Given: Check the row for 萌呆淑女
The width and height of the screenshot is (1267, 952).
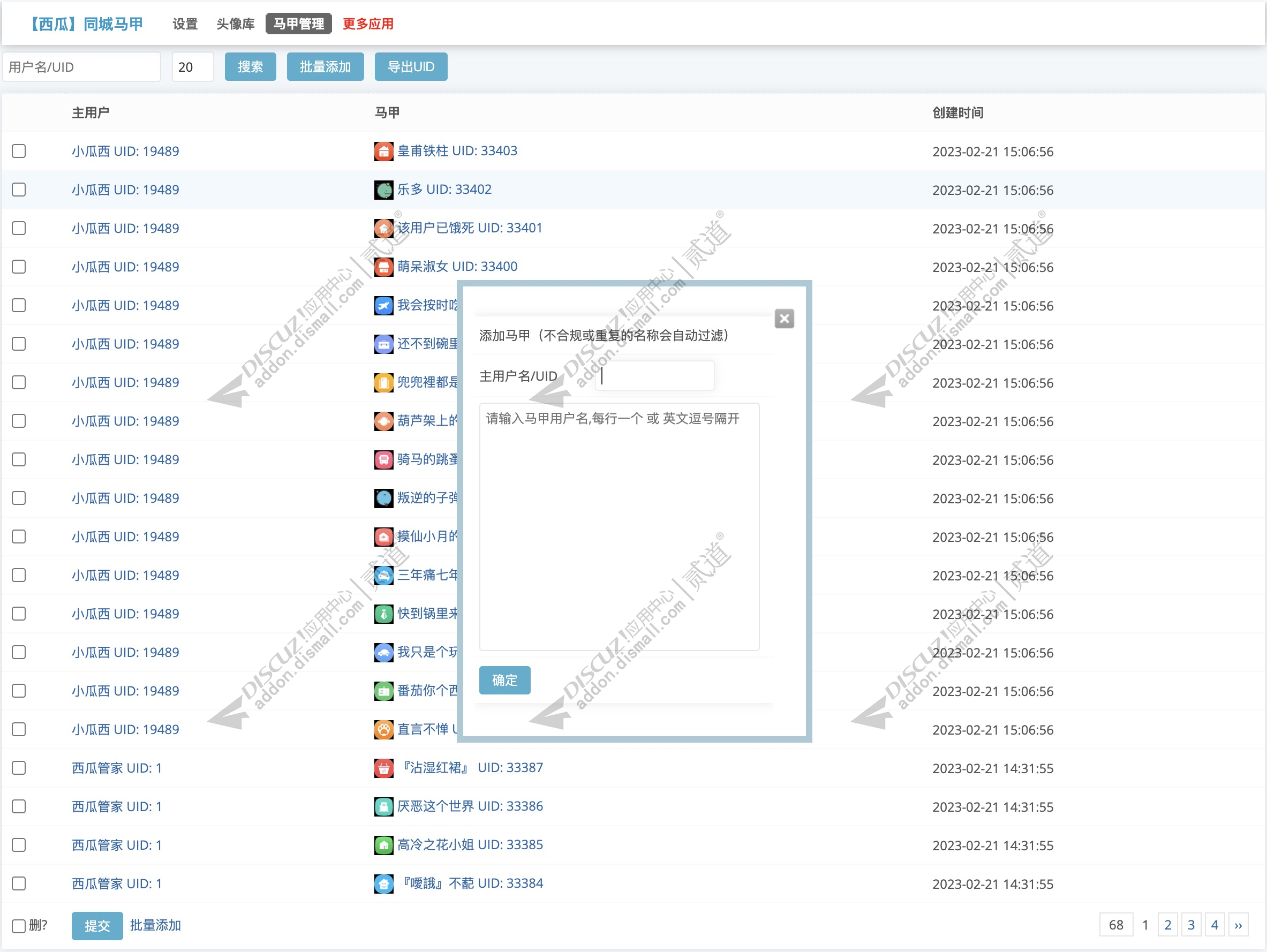Looking at the screenshot, I should tap(19, 267).
